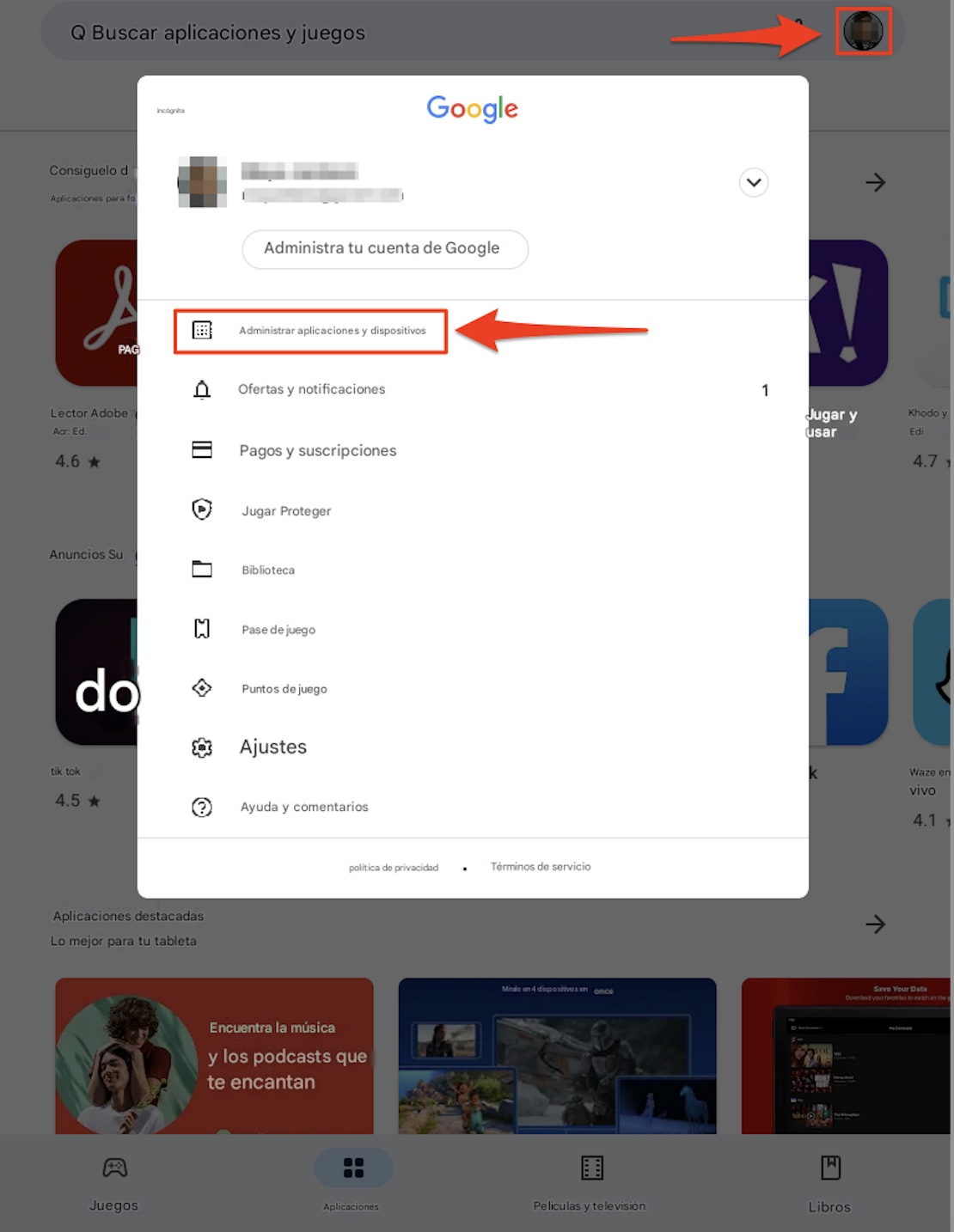Click the account profile picture in dialog
The image size is (954, 1232).
203,182
